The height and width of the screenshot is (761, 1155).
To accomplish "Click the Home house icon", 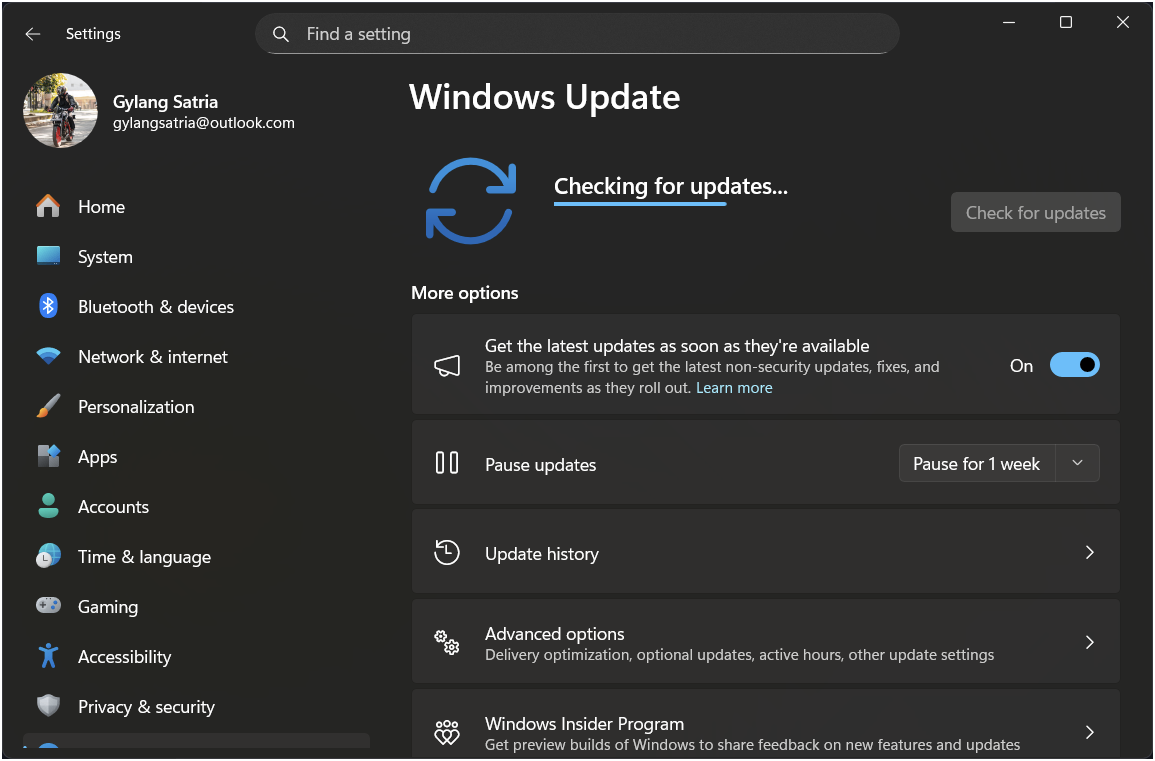I will pyautogui.click(x=49, y=206).
